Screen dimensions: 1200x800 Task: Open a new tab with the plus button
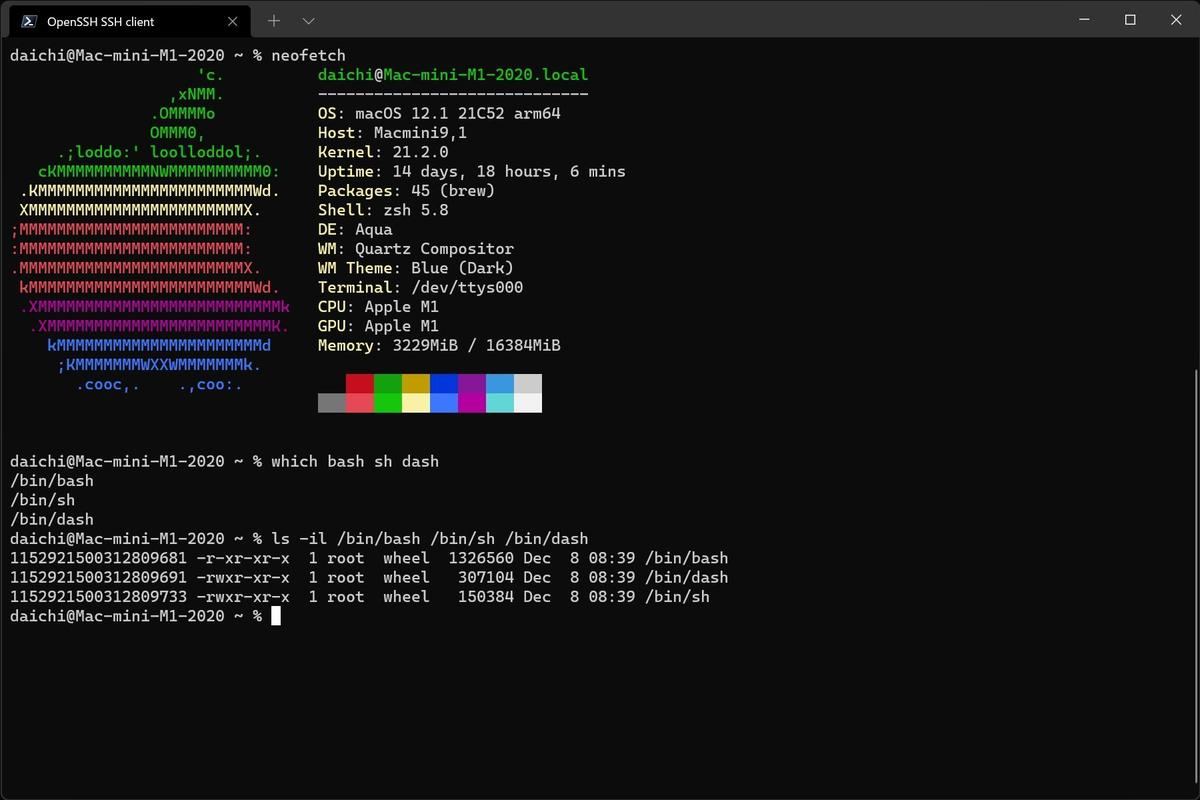pyautogui.click(x=273, y=21)
